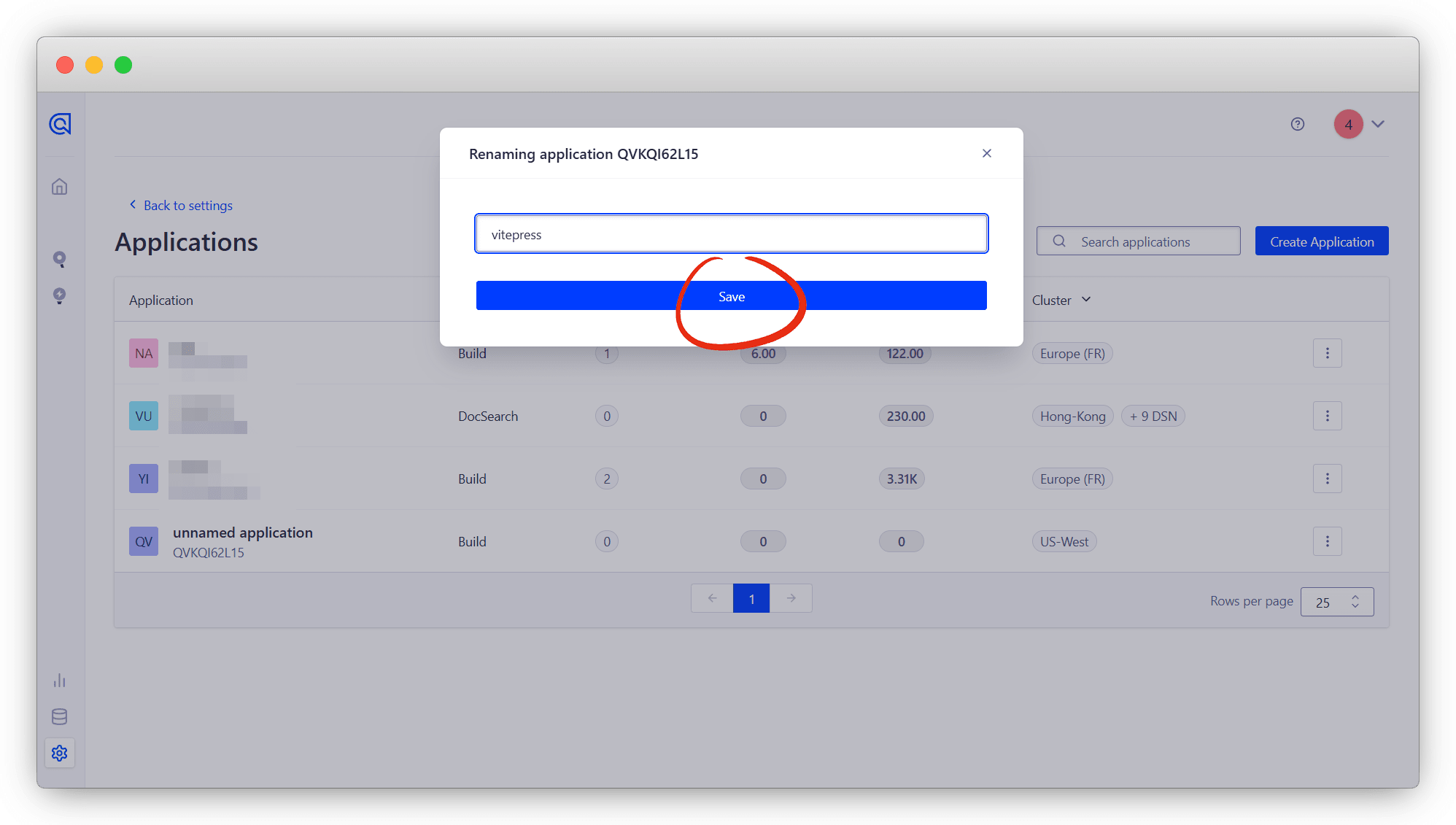Open the Recommend lightning icon in sidebar
This screenshot has width=1456, height=825.
click(60, 295)
